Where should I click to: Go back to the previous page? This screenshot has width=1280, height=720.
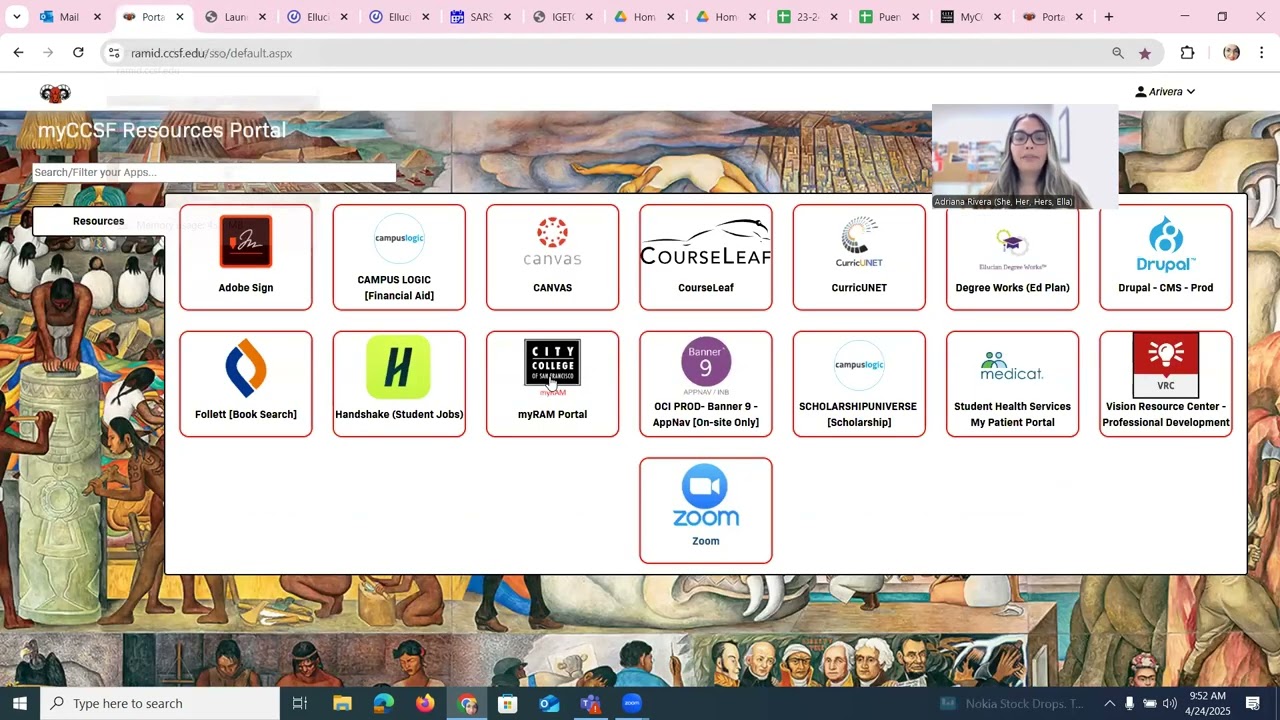(x=18, y=53)
